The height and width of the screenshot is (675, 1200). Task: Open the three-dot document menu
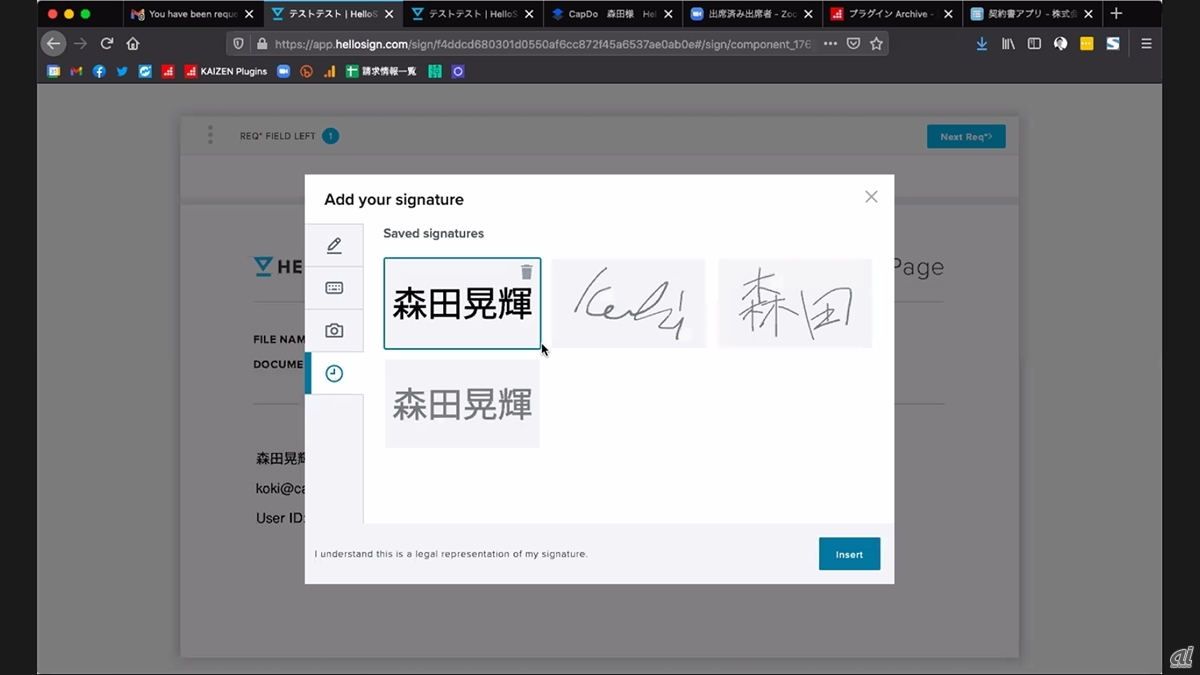[210, 135]
